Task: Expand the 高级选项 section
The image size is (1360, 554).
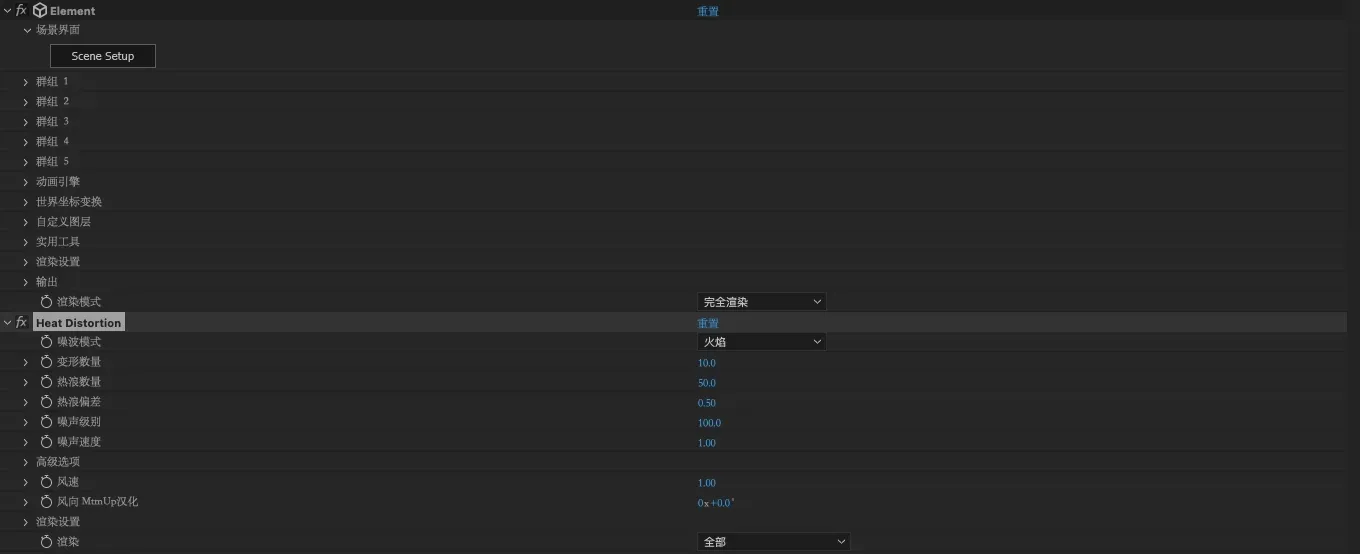Action: (26, 462)
